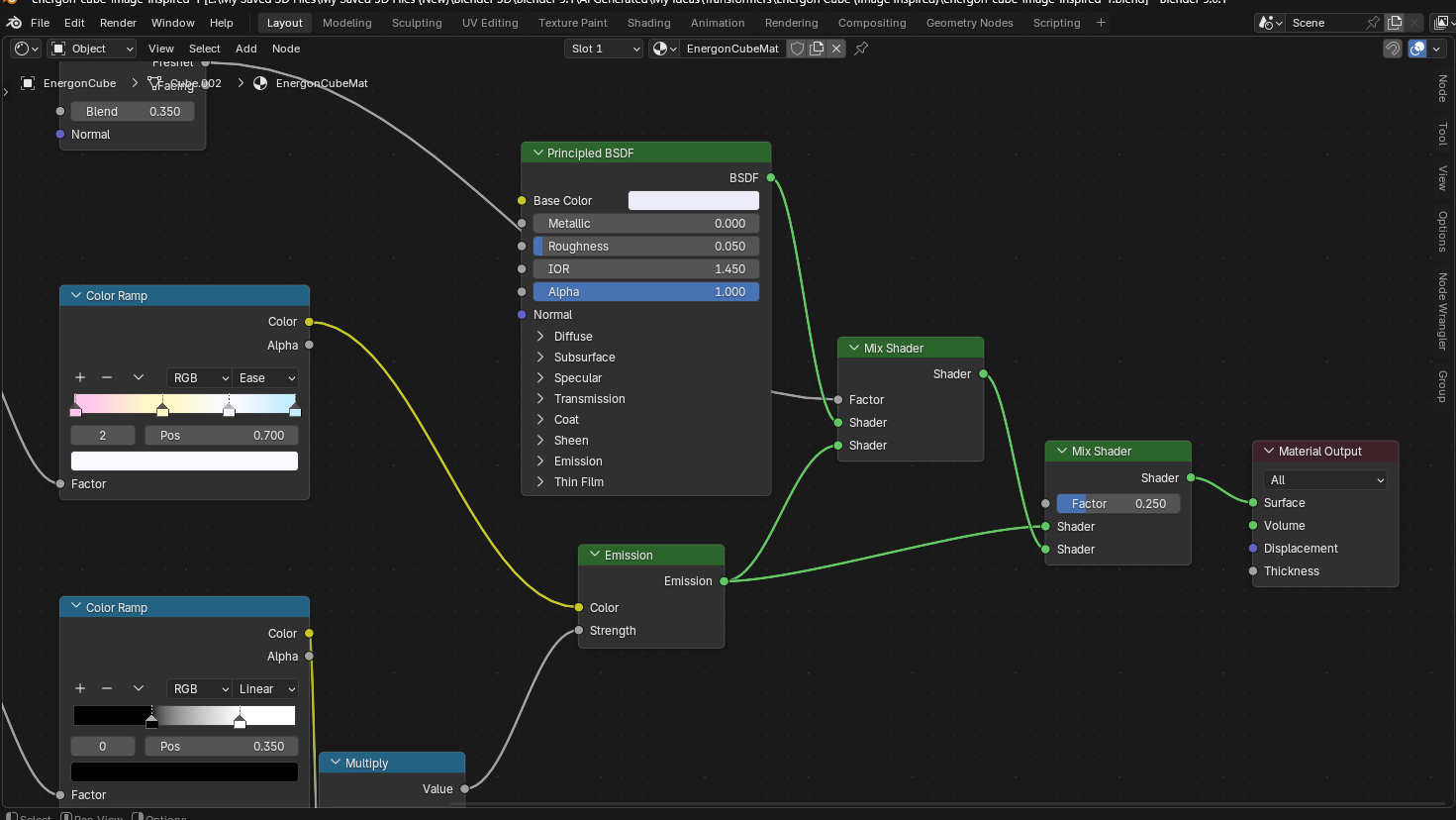Open the Ease interpolation dropdown
Screen dimensions: 1456x820
coord(265,378)
